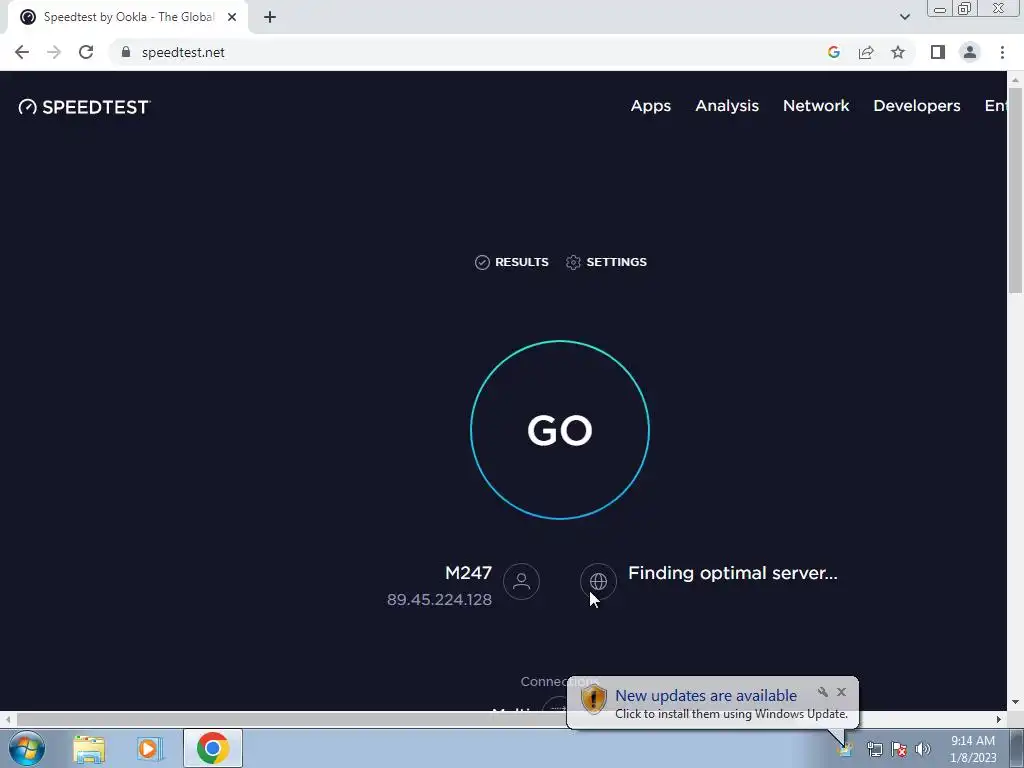This screenshot has width=1024, height=768.
Task: Close the Speedtest by Ookla tab
Action: (x=232, y=17)
